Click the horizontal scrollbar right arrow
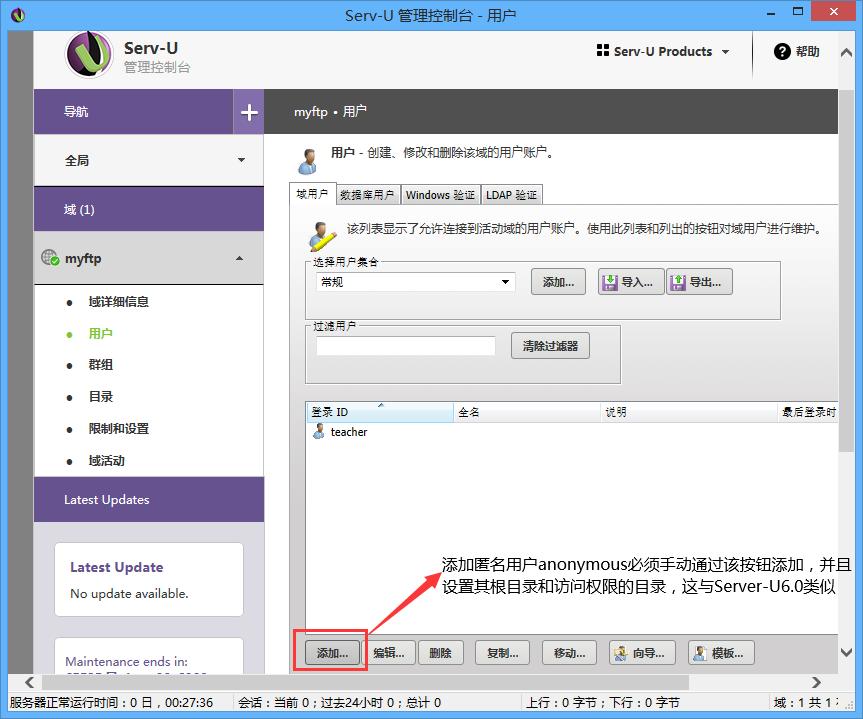 tap(816, 683)
